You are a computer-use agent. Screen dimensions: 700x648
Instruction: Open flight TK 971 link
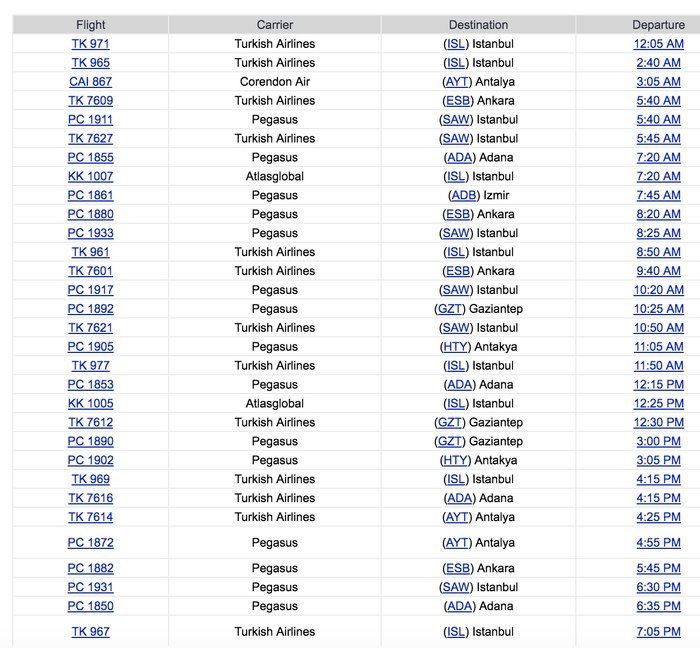[x=90, y=44]
